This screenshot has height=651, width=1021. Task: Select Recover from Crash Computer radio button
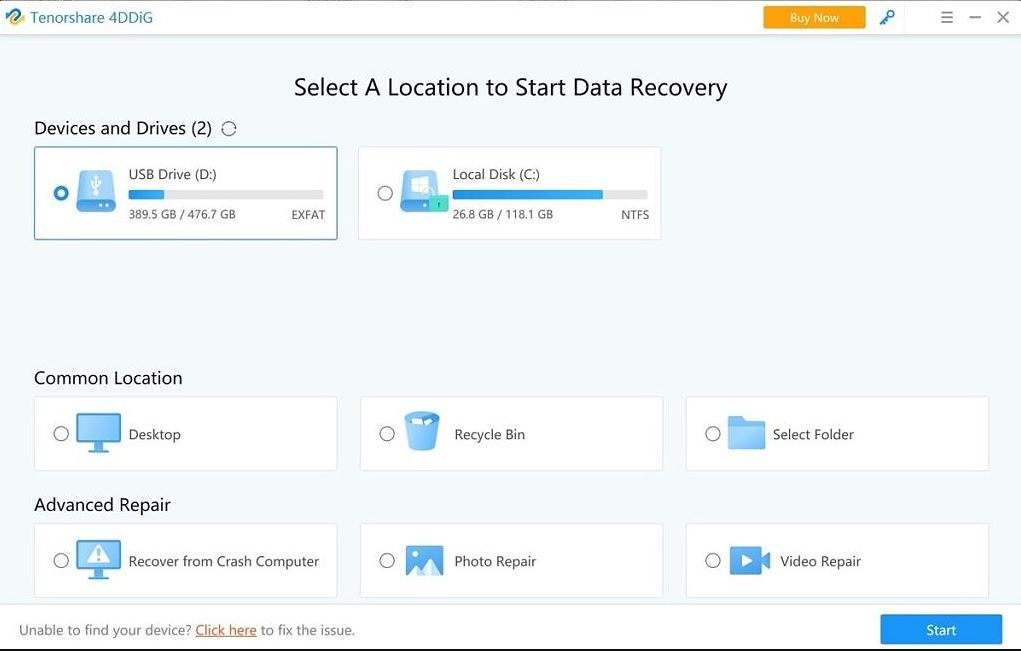tap(61, 561)
